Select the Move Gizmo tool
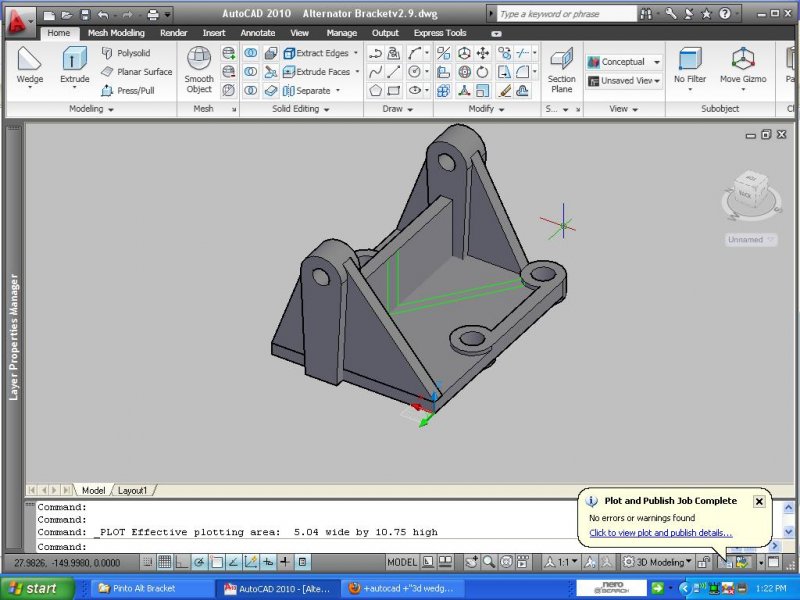Screen dimensions: 800x600 point(743,66)
